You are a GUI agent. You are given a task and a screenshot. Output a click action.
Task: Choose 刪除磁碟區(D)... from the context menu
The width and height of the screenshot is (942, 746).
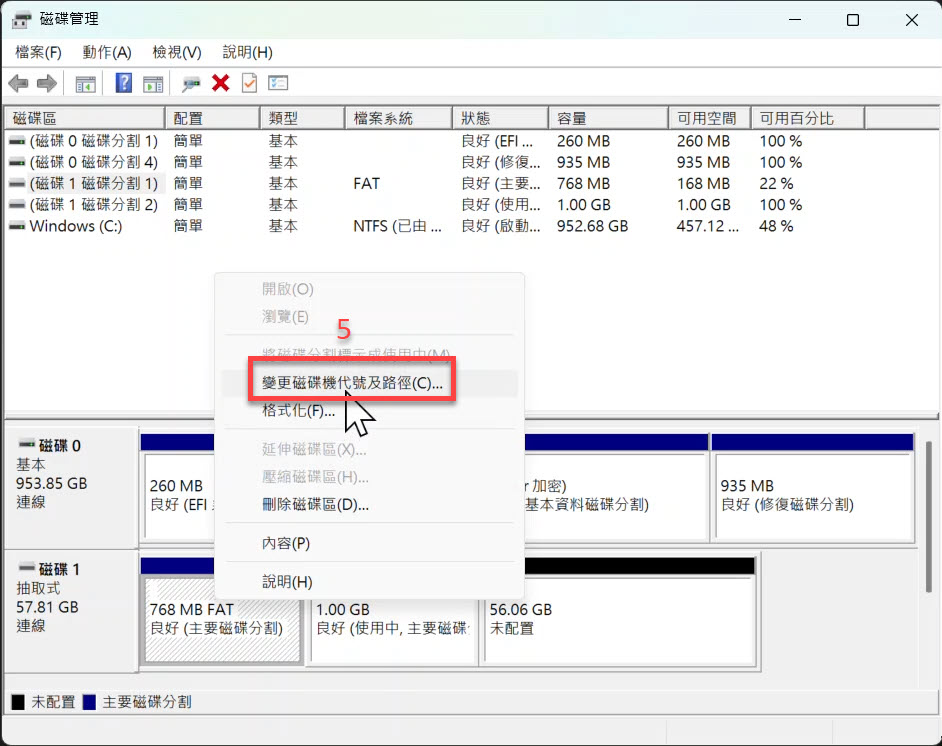click(315, 505)
